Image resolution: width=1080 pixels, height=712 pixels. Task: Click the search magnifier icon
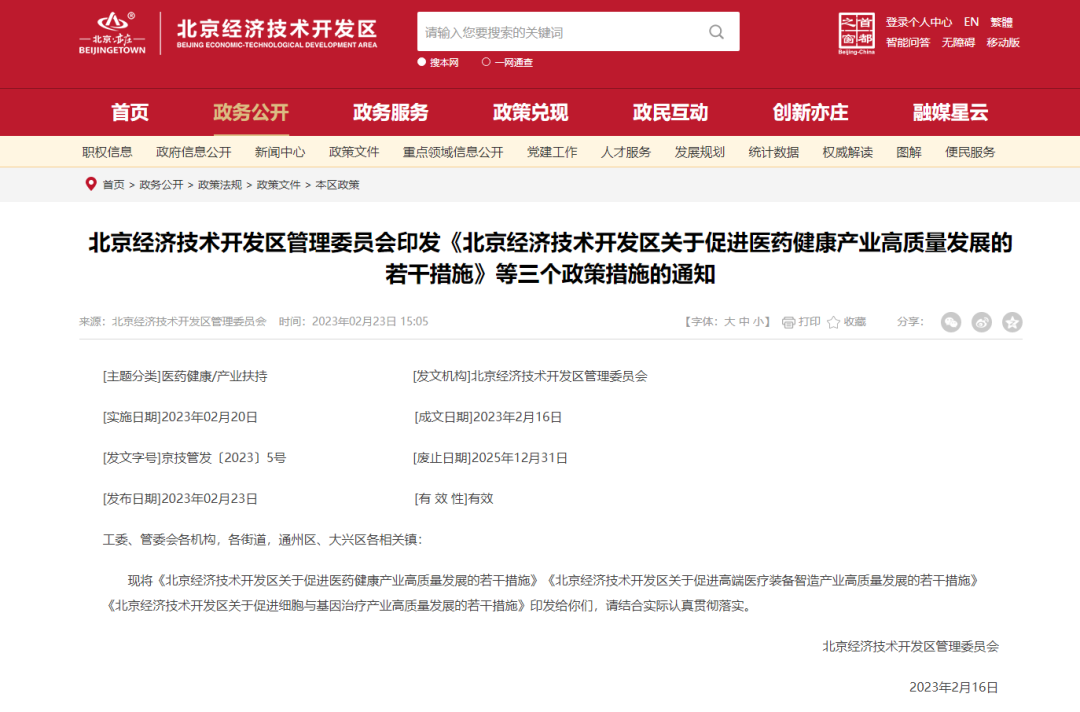click(716, 32)
